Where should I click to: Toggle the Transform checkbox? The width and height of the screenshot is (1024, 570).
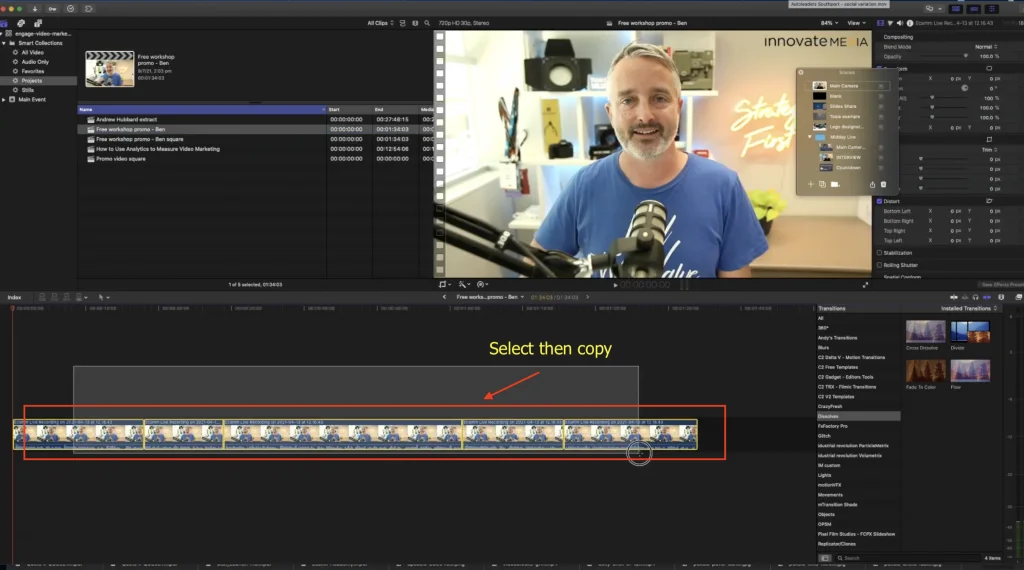pos(879,68)
